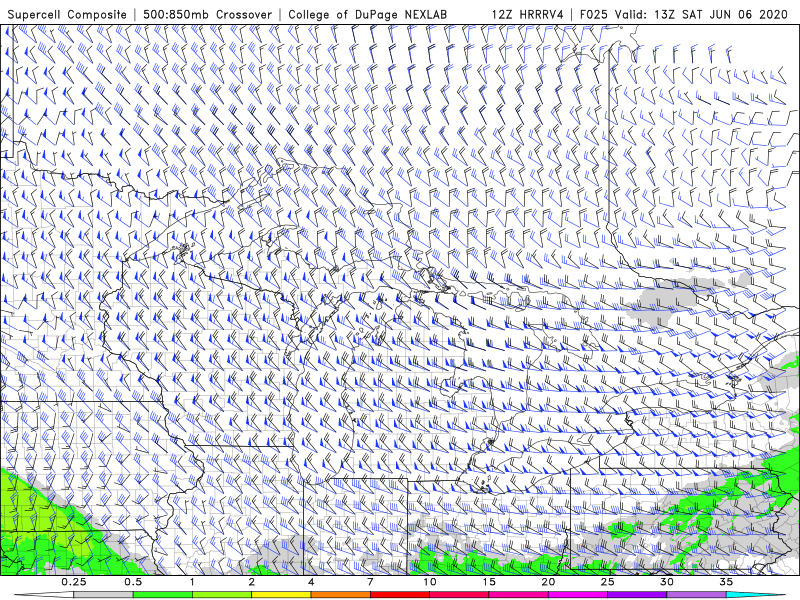The image size is (800, 600).
Task: Click 'F025 Valid: 13Z SAT JUN 06 2020' text
Action: tap(683, 14)
